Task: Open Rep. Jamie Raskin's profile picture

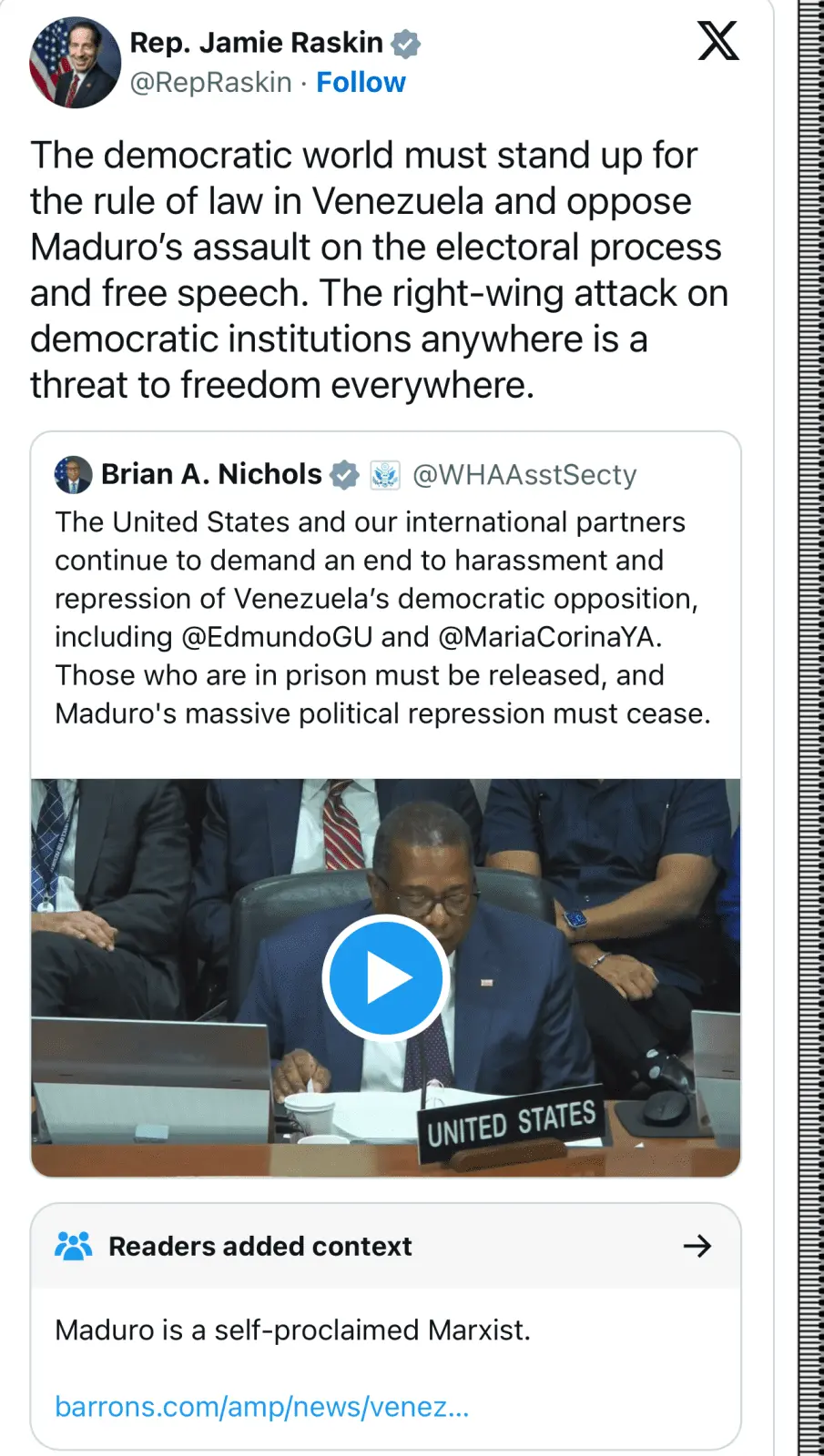Action: [75, 62]
